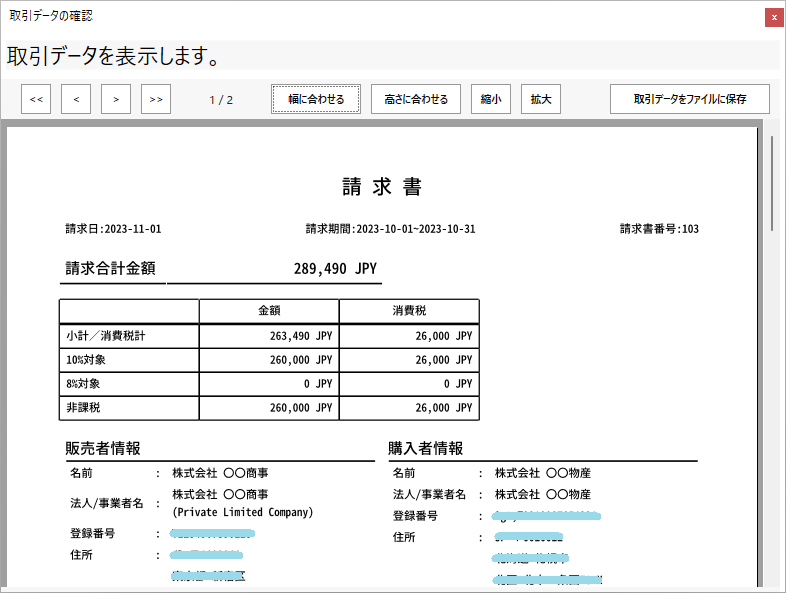Click the 購入者情報 section heading

426,448
